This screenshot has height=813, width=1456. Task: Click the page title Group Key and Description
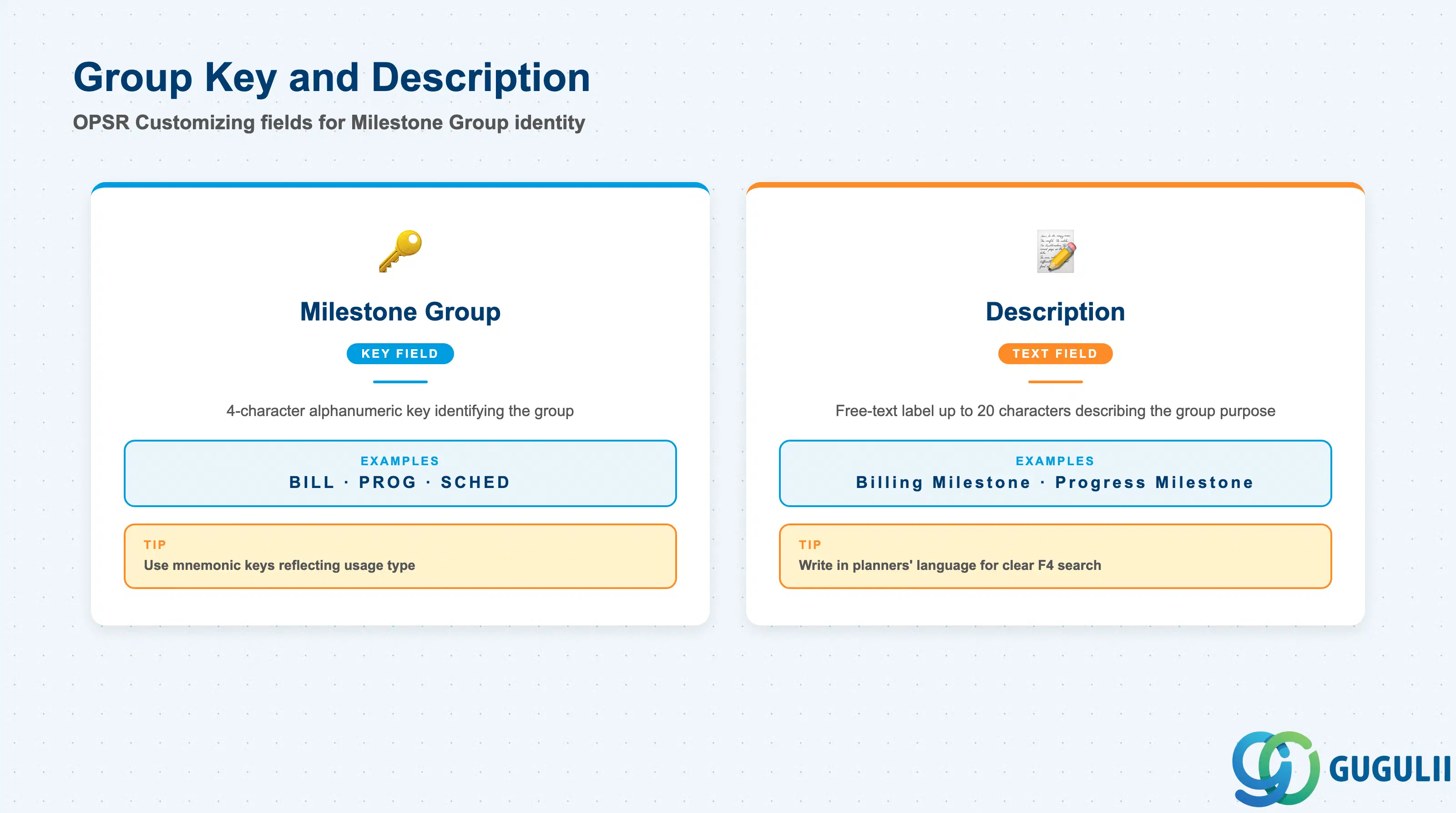coord(332,77)
